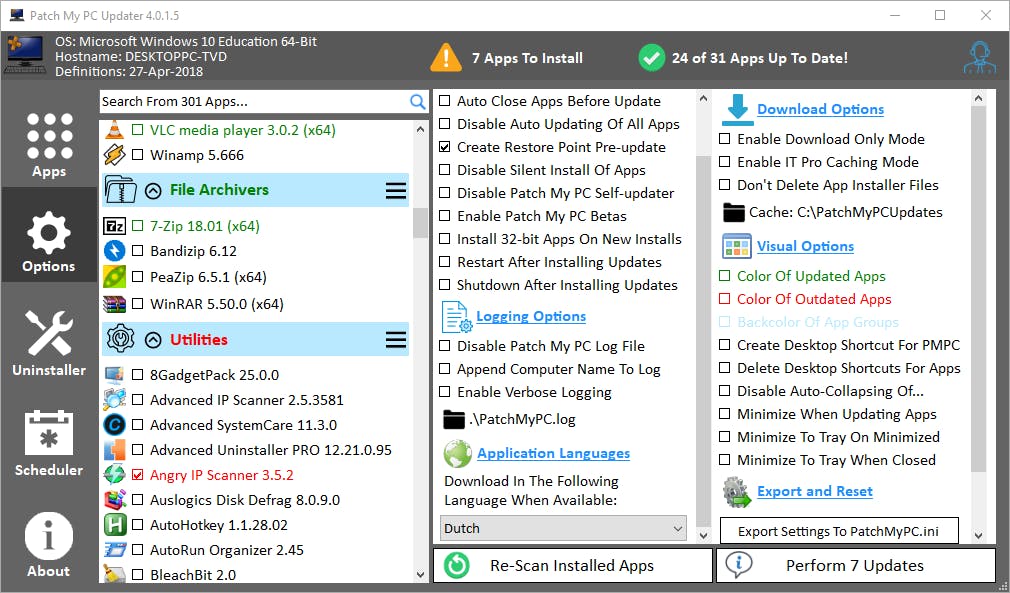Click the BleachBit broom icon
Screen dimensions: 1010x593
click(114, 574)
